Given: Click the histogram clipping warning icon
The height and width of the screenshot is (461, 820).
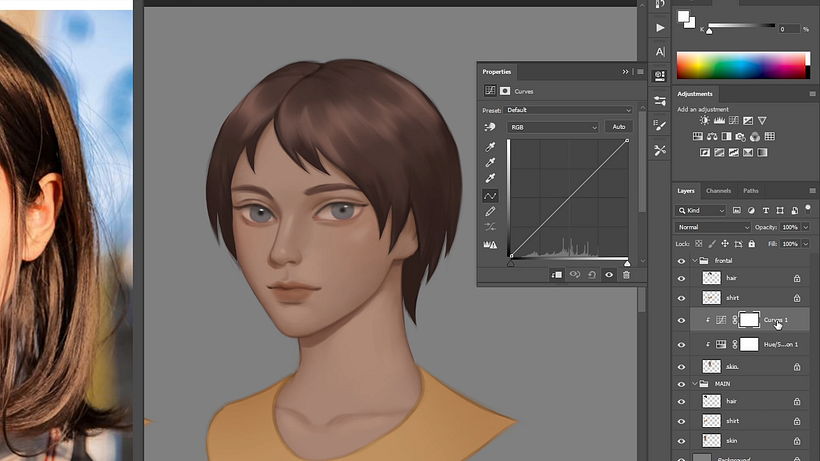Looking at the screenshot, I should (490, 244).
